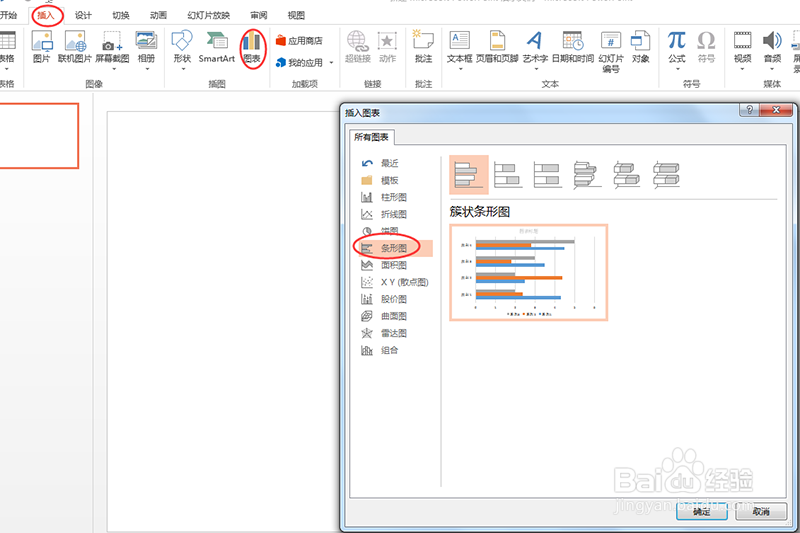Expand the 音频 dropdown arrow
This screenshot has height=533, width=800.
(x=772, y=69)
